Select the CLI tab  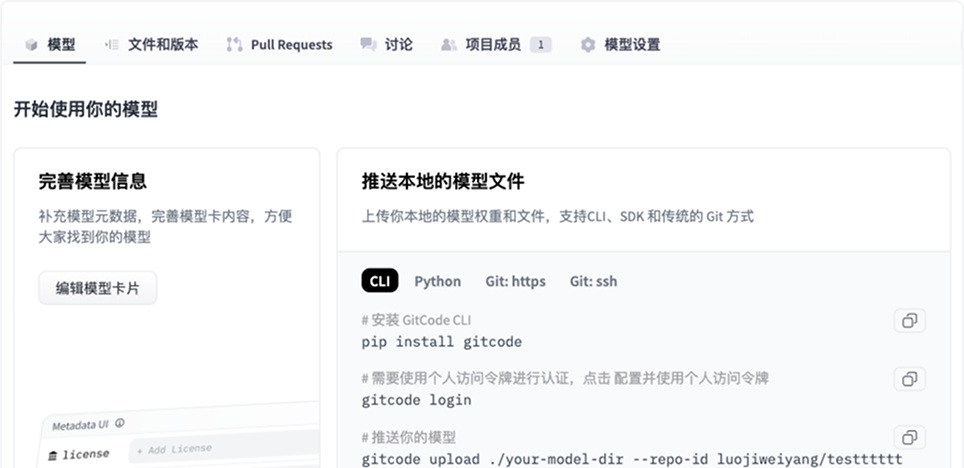[379, 281]
